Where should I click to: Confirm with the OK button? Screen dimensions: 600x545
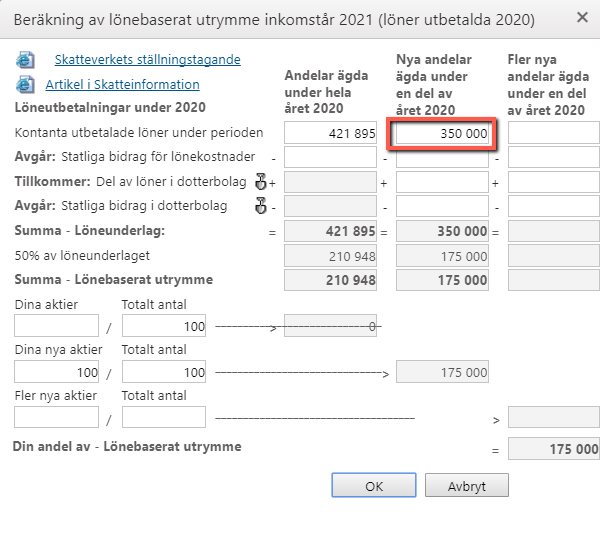point(374,485)
